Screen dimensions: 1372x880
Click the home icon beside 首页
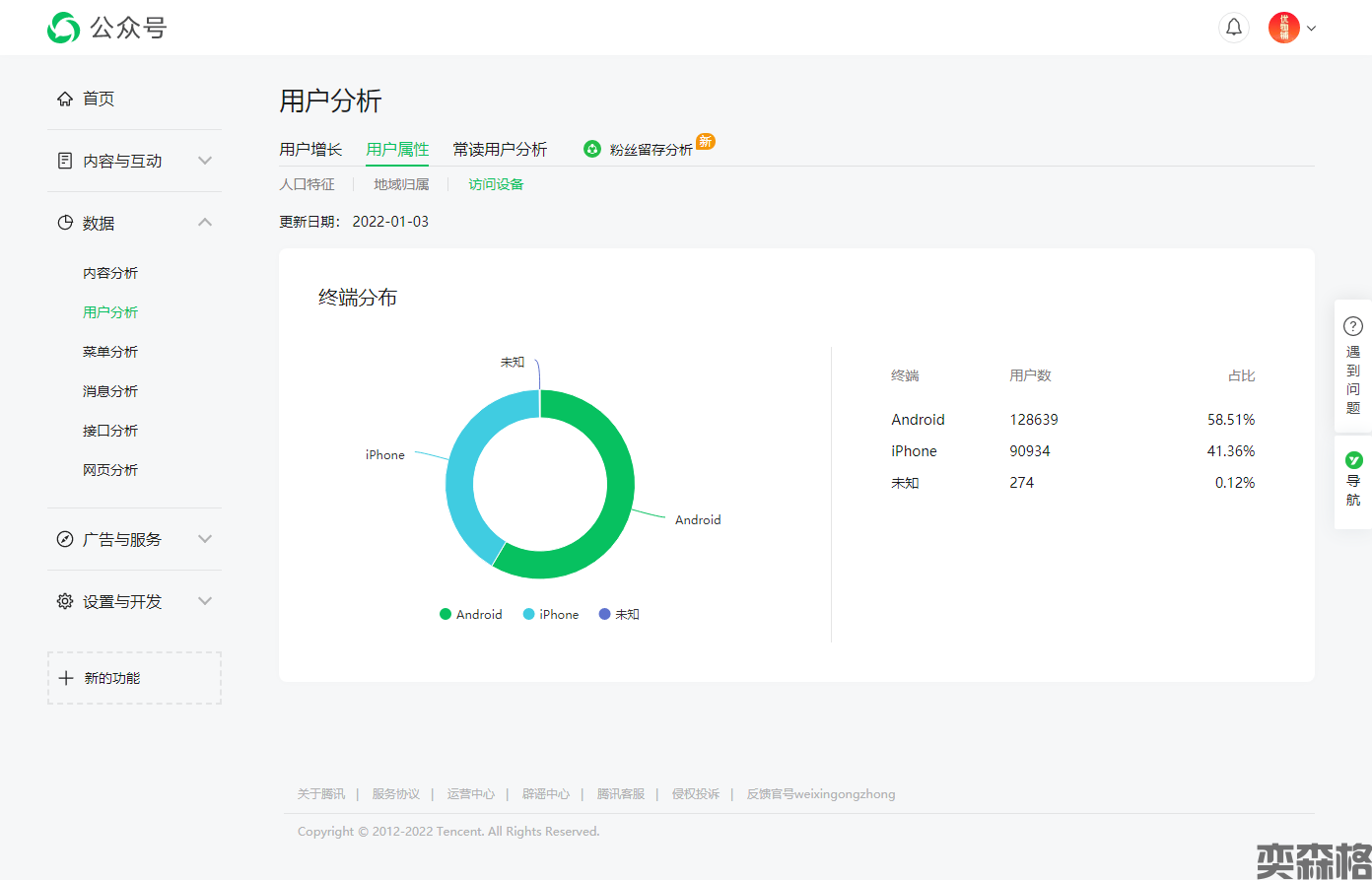65,99
